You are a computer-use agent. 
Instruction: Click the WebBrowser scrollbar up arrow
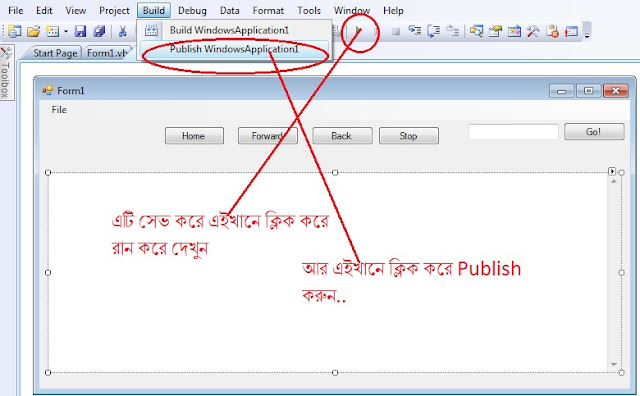click(614, 181)
